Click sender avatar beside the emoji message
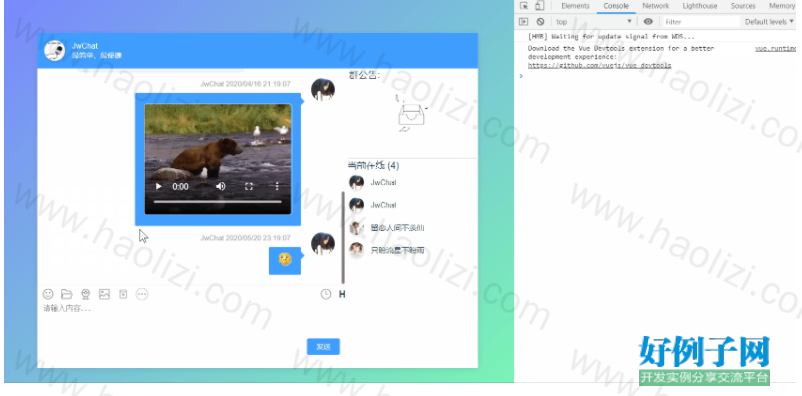 323,244
